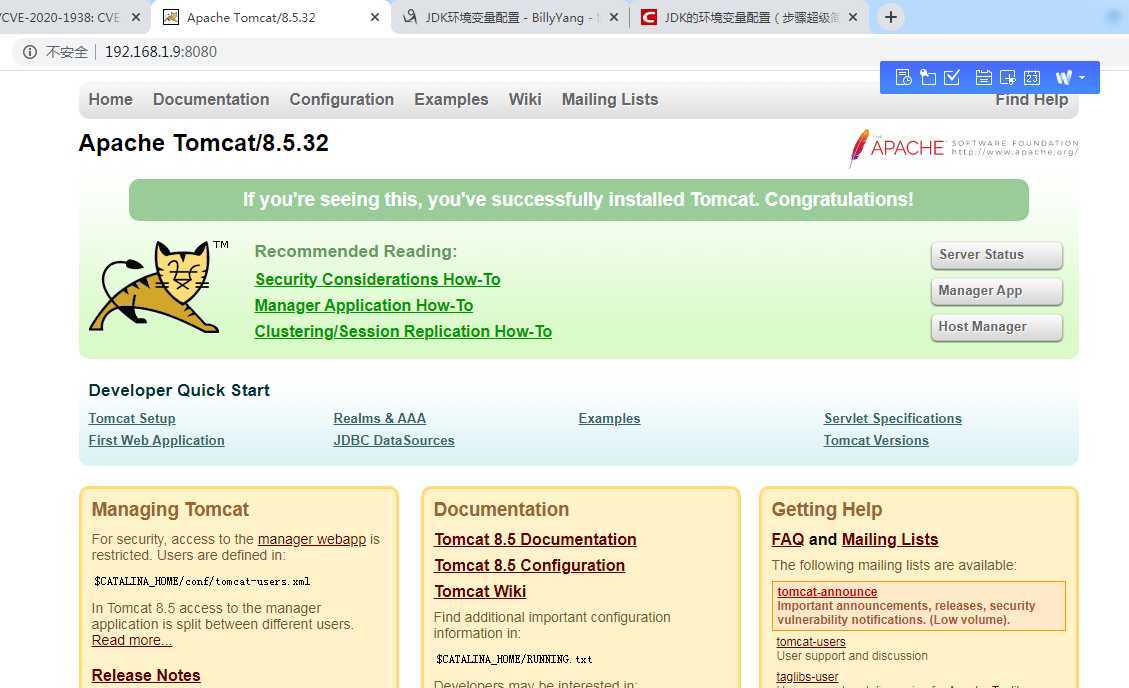Open the Examples navigation item in top bar
The height and width of the screenshot is (688, 1129).
(451, 99)
